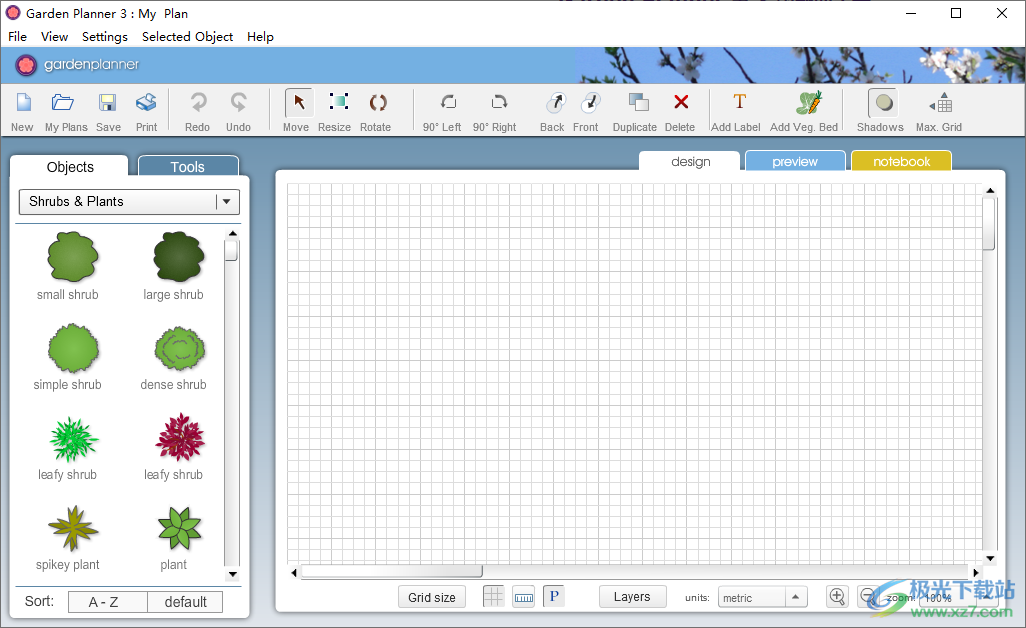The width and height of the screenshot is (1026, 628).
Task: Select the large shrub object
Action: click(178, 256)
